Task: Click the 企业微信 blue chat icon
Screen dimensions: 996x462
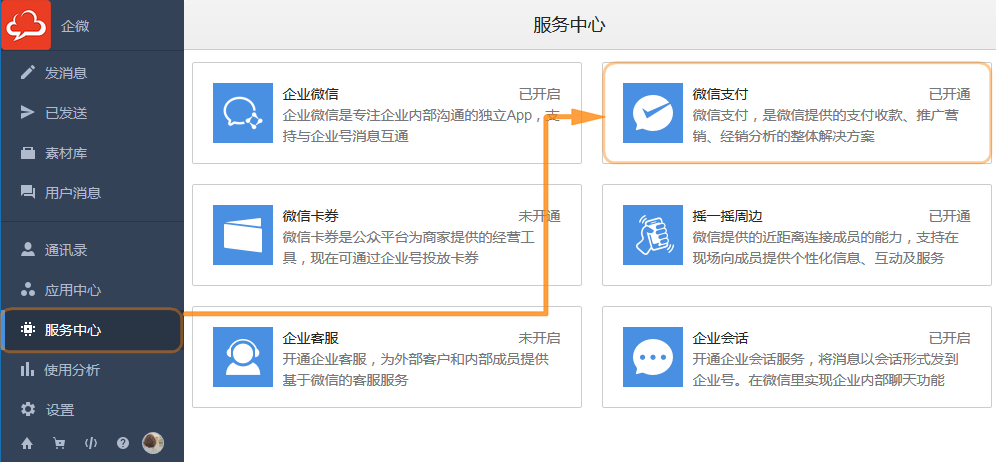Action: coord(243,113)
